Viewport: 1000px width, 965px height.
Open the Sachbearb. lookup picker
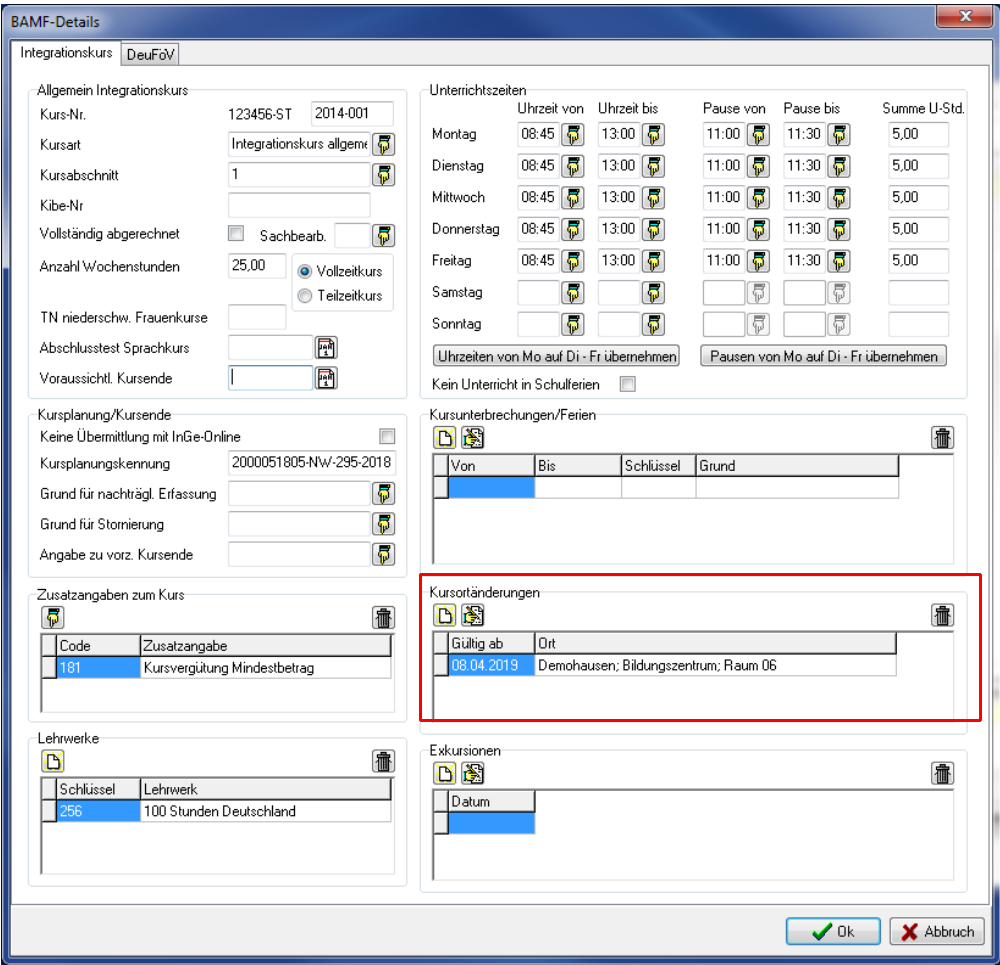coord(383,236)
